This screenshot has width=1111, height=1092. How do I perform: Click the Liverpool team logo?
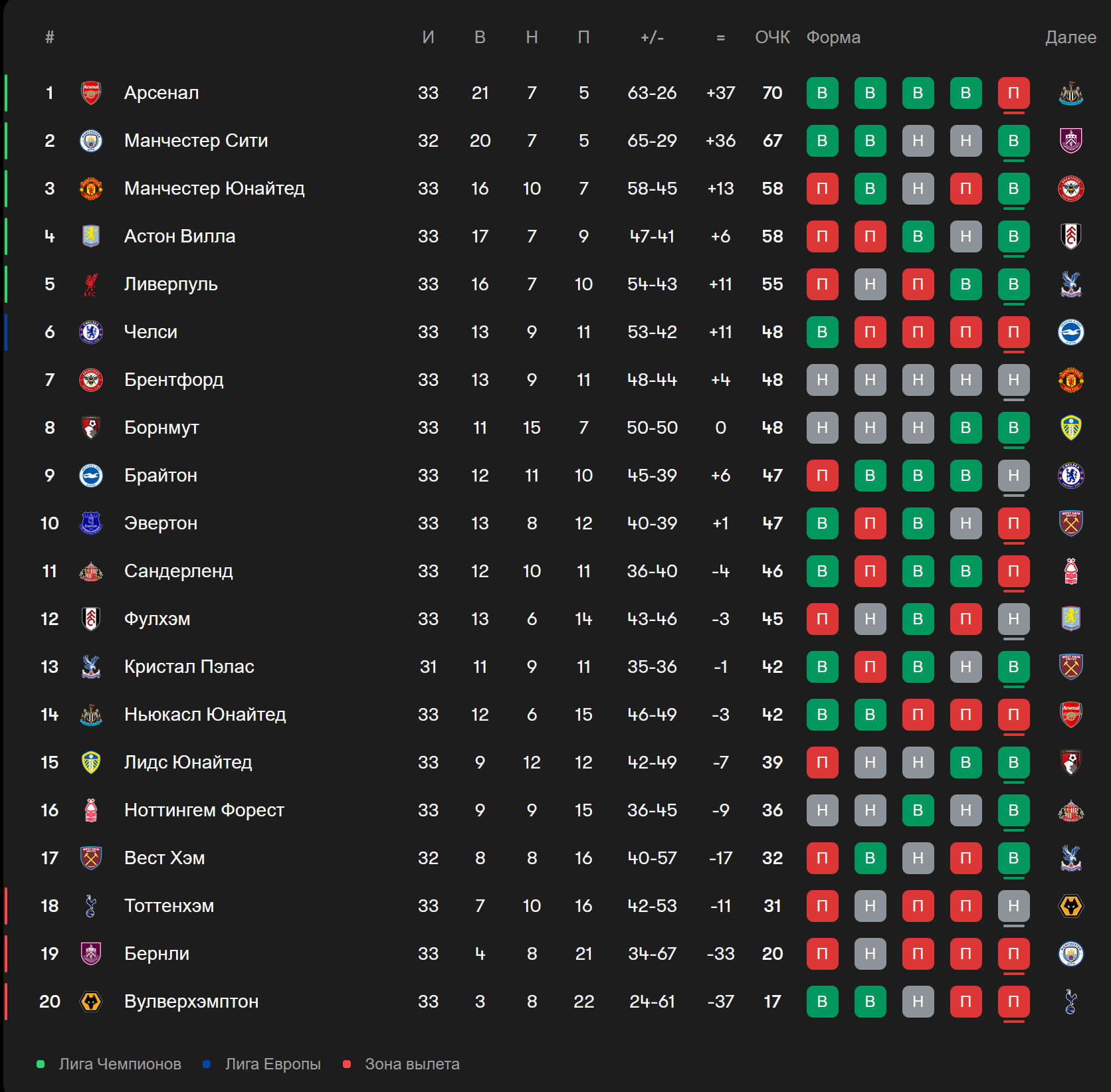(91, 284)
